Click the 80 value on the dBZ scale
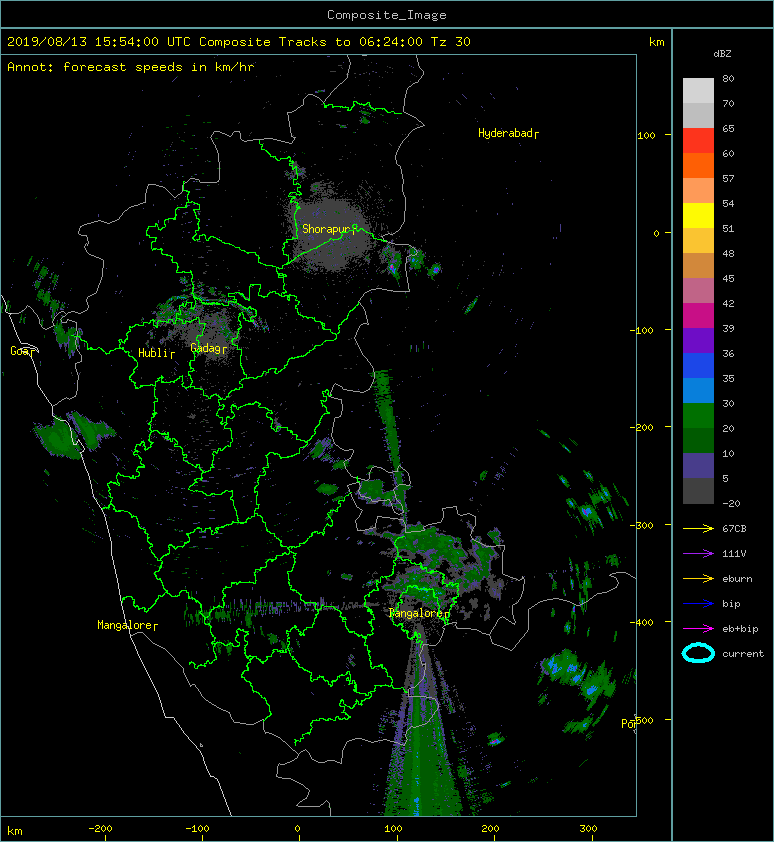Viewport: 774px width, 842px height. 728,78
